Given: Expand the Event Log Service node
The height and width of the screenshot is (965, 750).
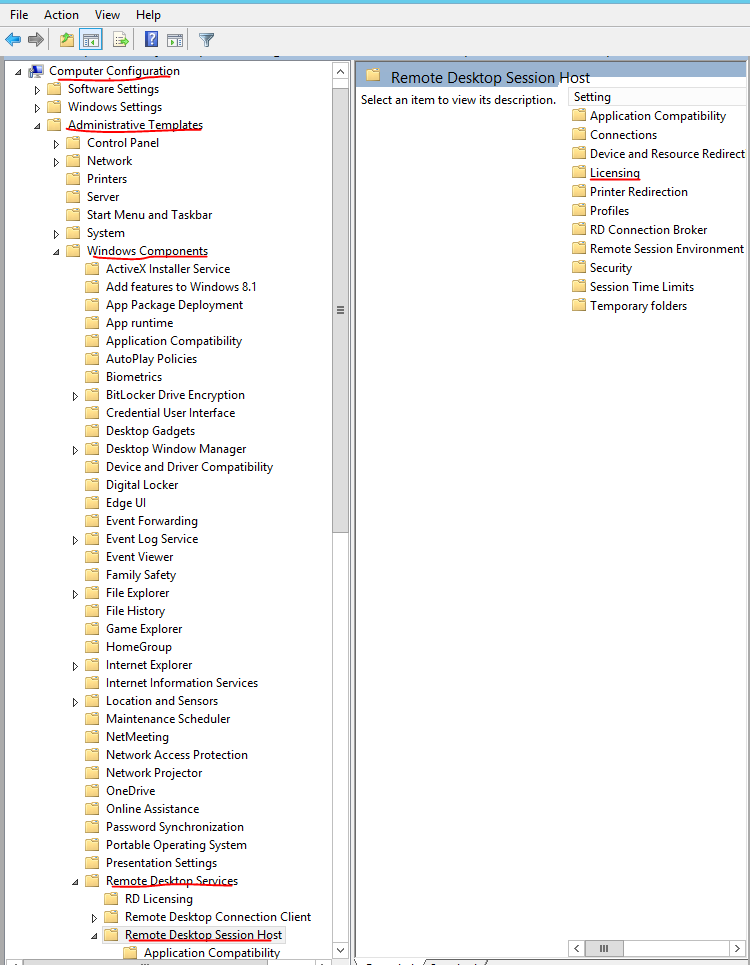Looking at the screenshot, I should coord(75,540).
